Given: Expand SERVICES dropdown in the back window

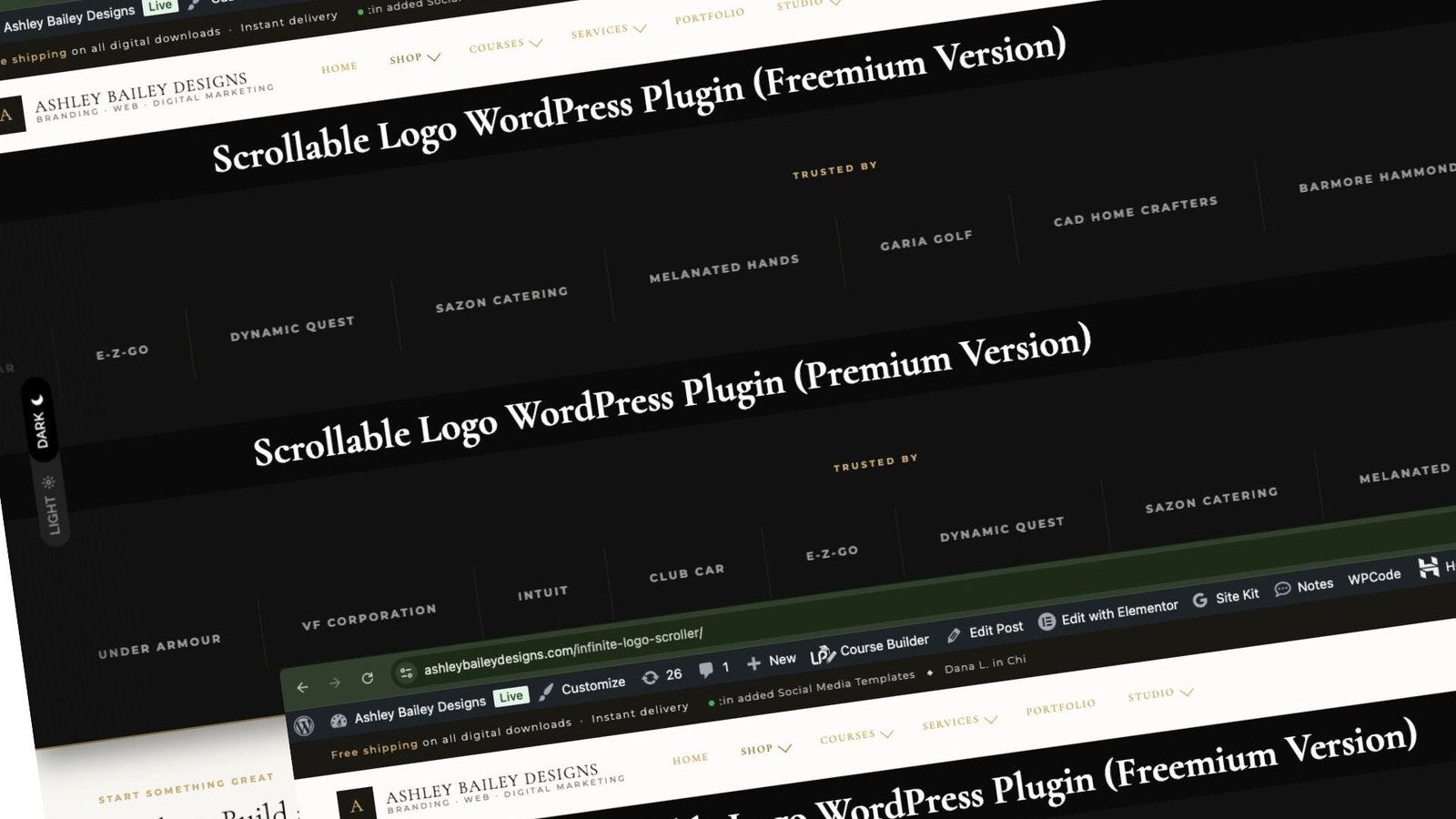Looking at the screenshot, I should pos(609,30).
